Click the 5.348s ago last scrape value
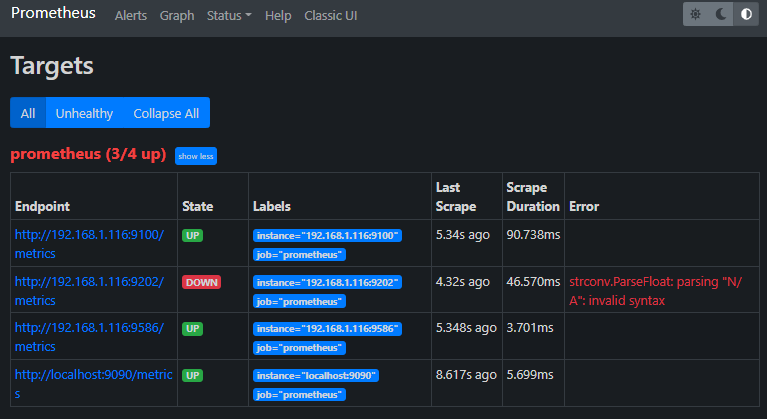The height and width of the screenshot is (419, 767). [466, 328]
